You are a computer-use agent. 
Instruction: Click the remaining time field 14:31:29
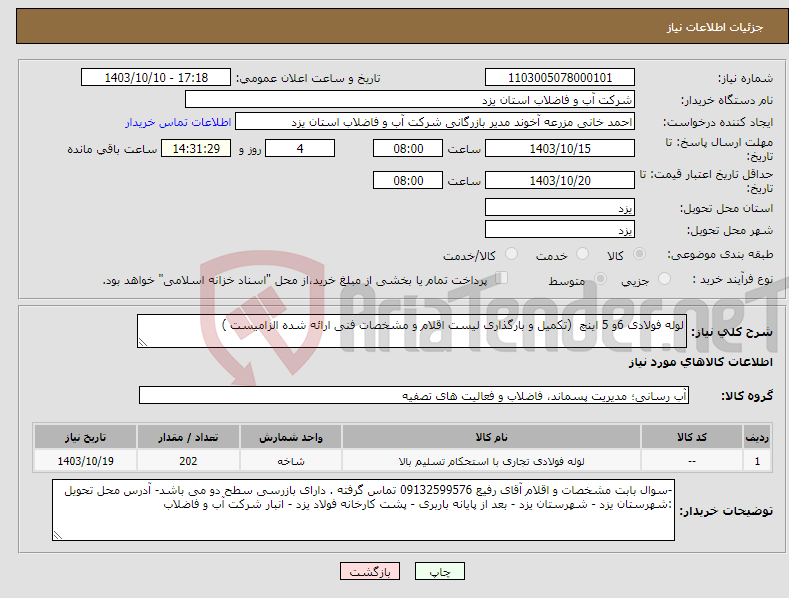(x=196, y=148)
